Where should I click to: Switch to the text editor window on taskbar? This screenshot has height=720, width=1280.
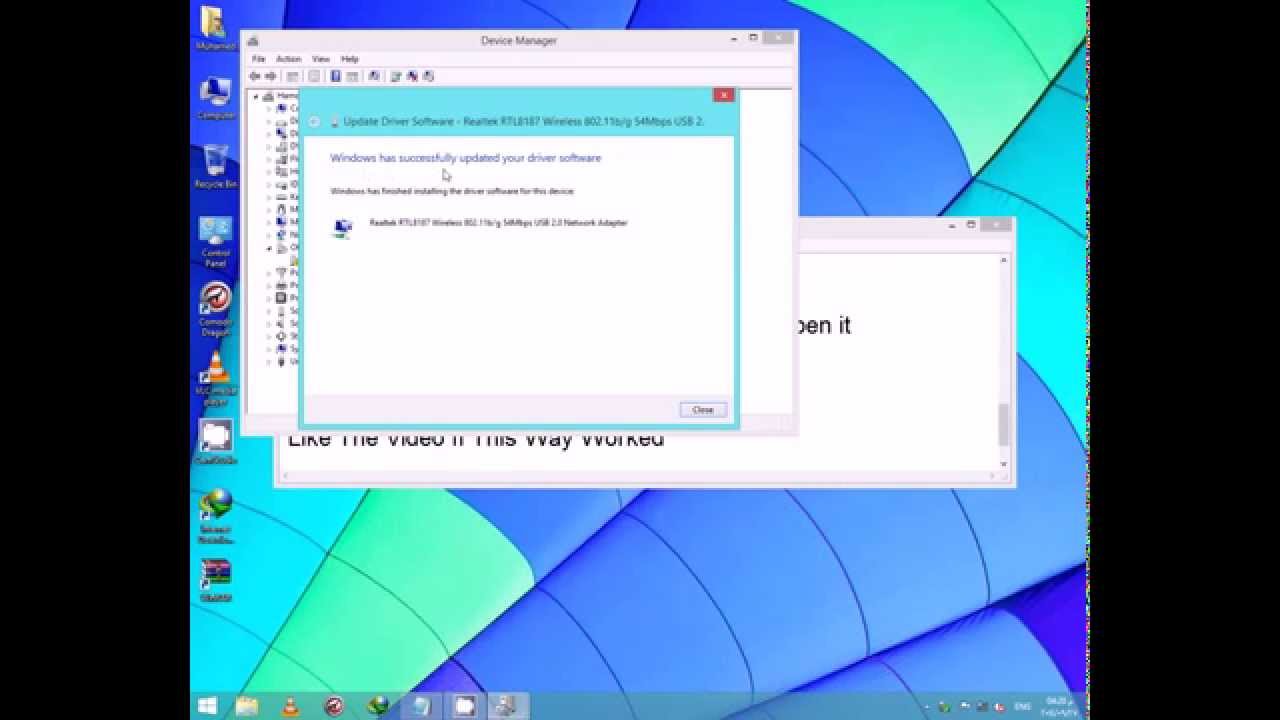pos(421,706)
